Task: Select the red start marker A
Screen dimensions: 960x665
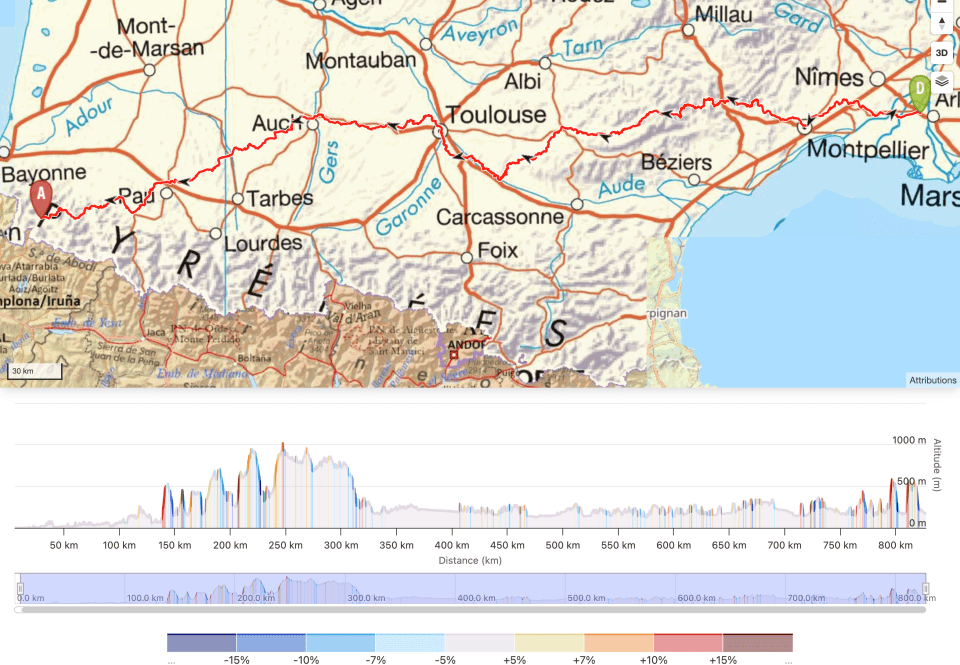Action: click(41, 196)
